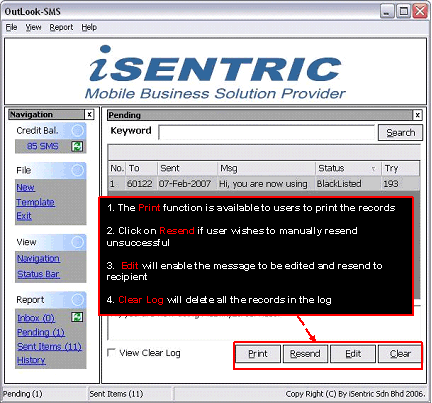Sort by the Status column header
432x403 pixels.
coord(348,168)
